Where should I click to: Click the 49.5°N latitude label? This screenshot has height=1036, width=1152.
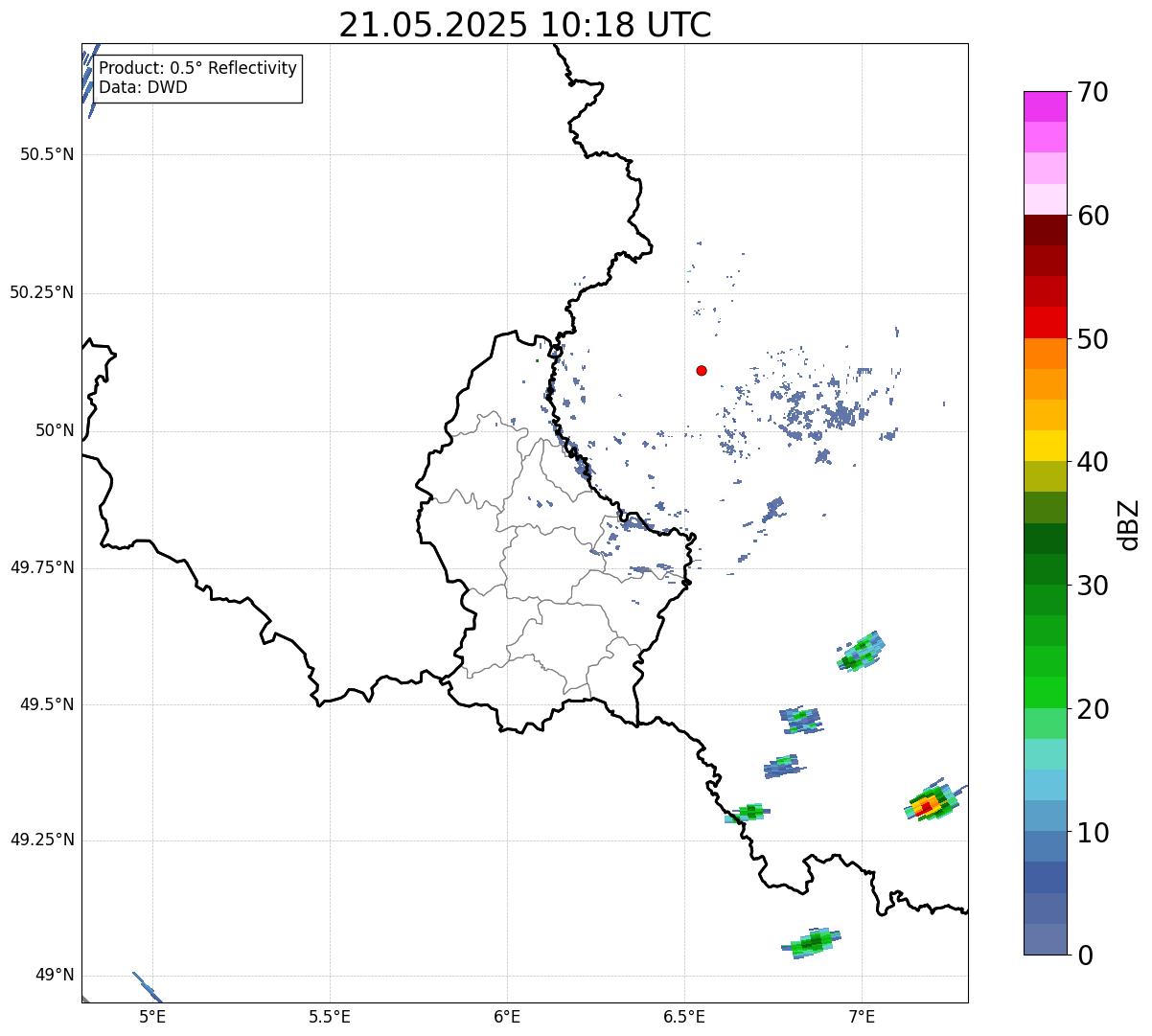coord(47,704)
